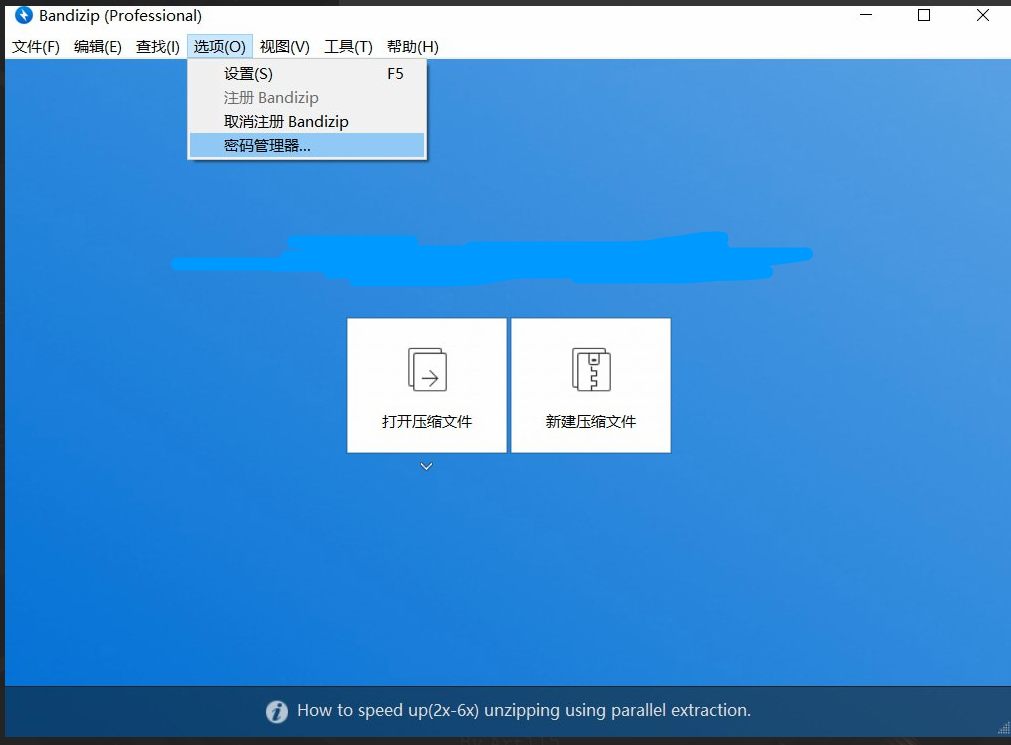
Task: Click the info icon in bottom banner
Action: pyautogui.click(x=277, y=711)
